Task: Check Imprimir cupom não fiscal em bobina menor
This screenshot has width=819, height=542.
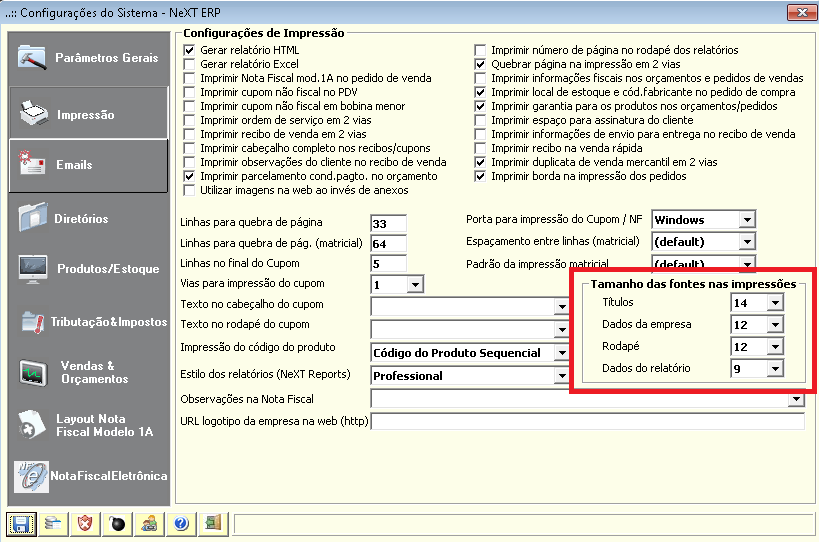Action: point(190,106)
